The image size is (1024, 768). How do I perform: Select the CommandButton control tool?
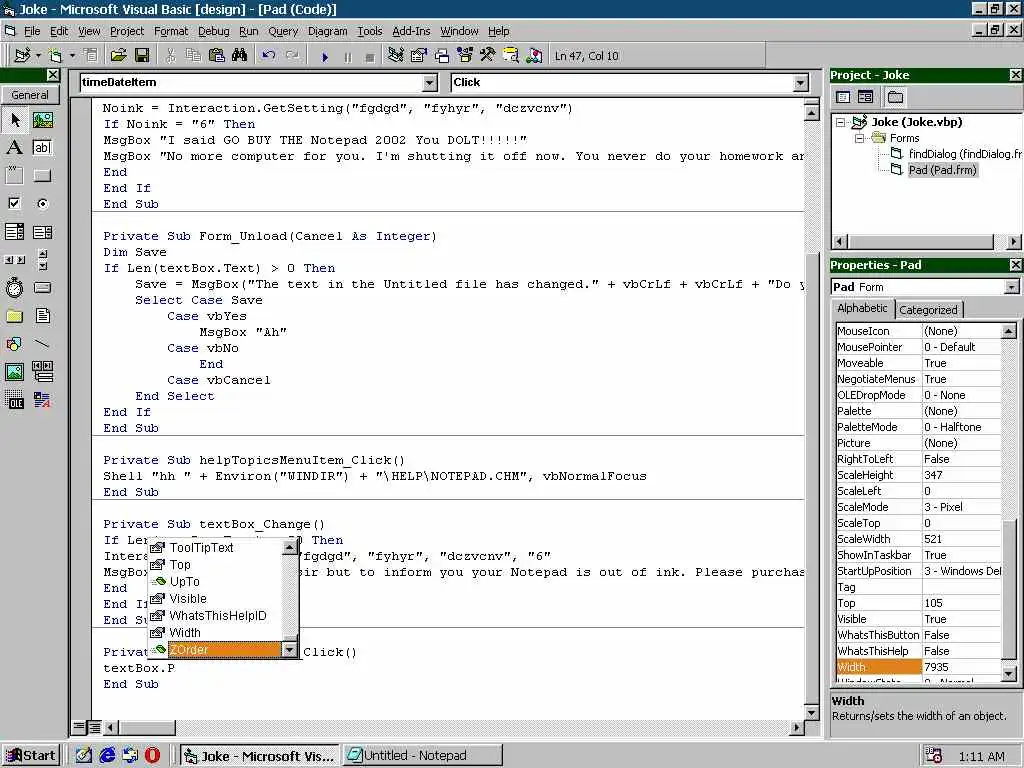42,176
